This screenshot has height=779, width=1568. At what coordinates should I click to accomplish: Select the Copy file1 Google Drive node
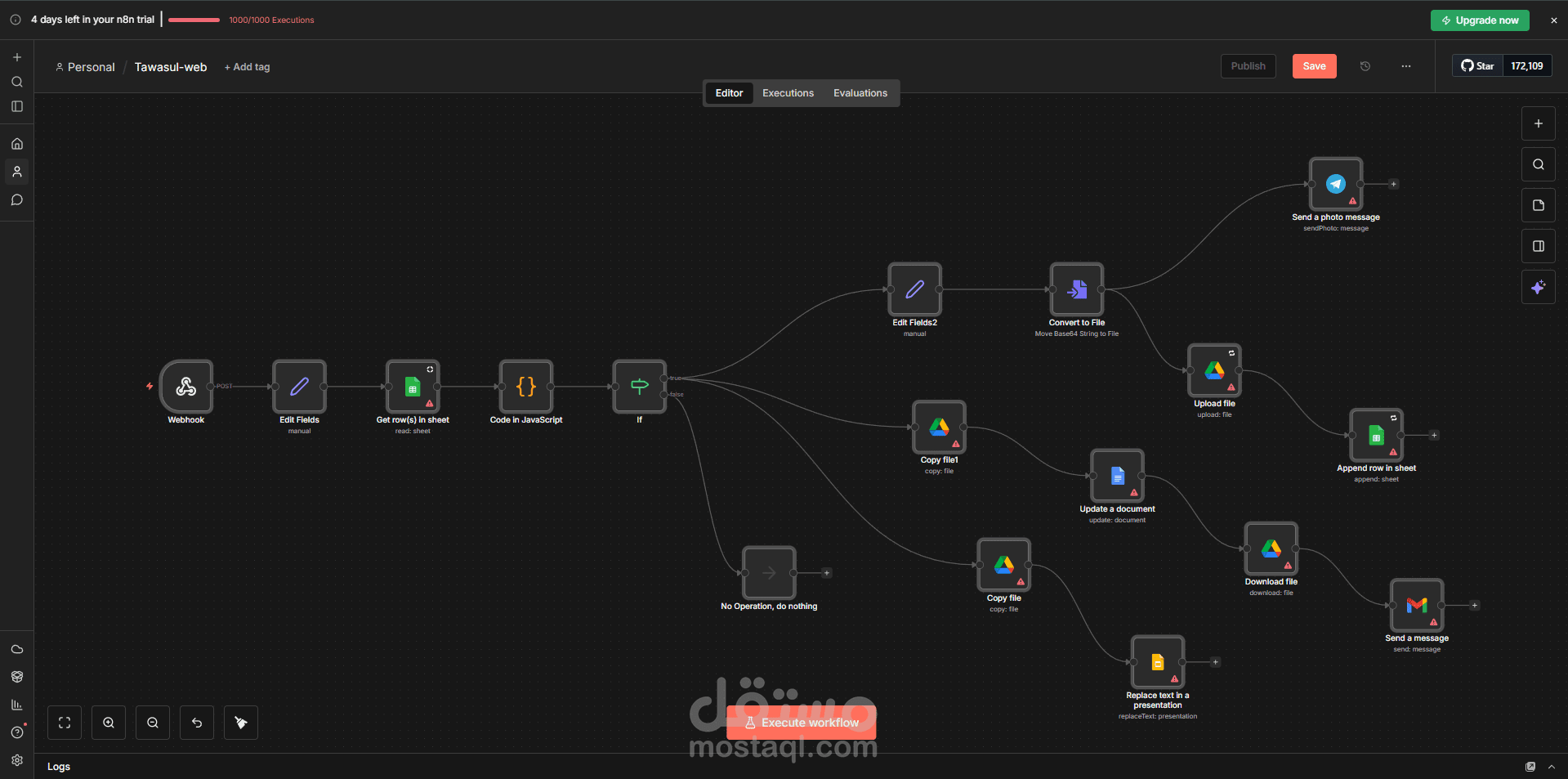(x=940, y=427)
